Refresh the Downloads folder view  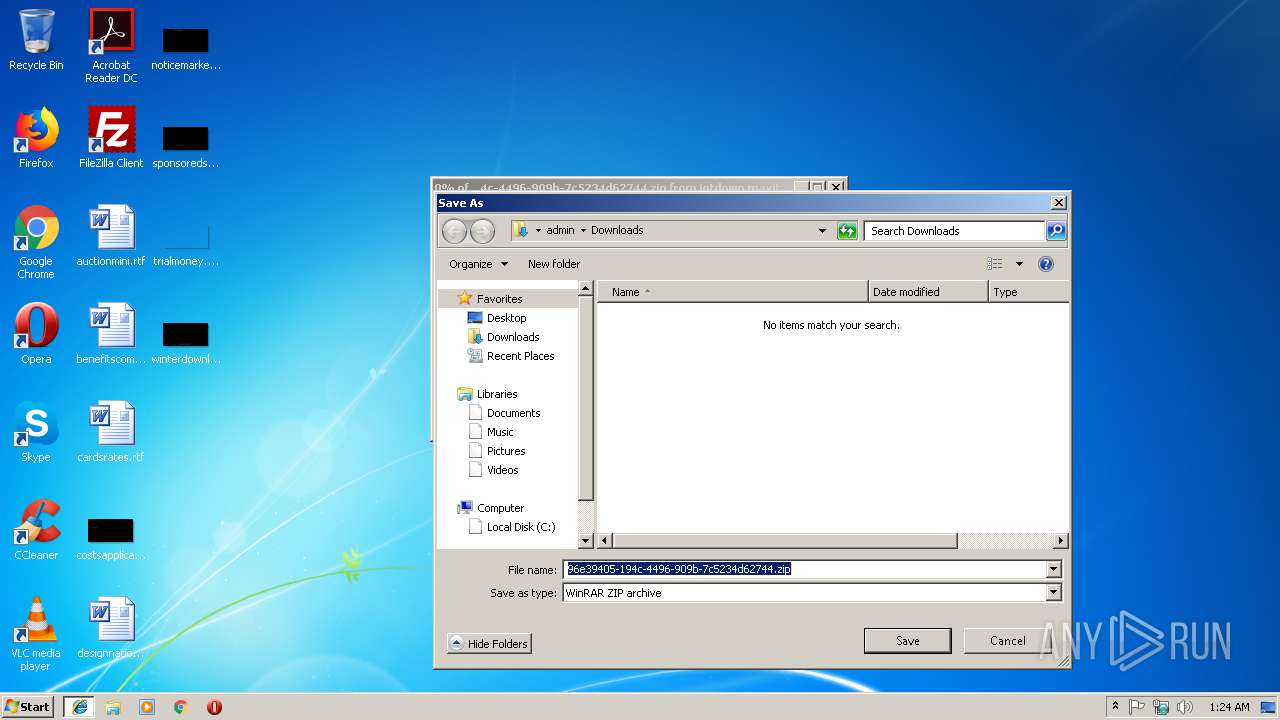click(x=847, y=231)
